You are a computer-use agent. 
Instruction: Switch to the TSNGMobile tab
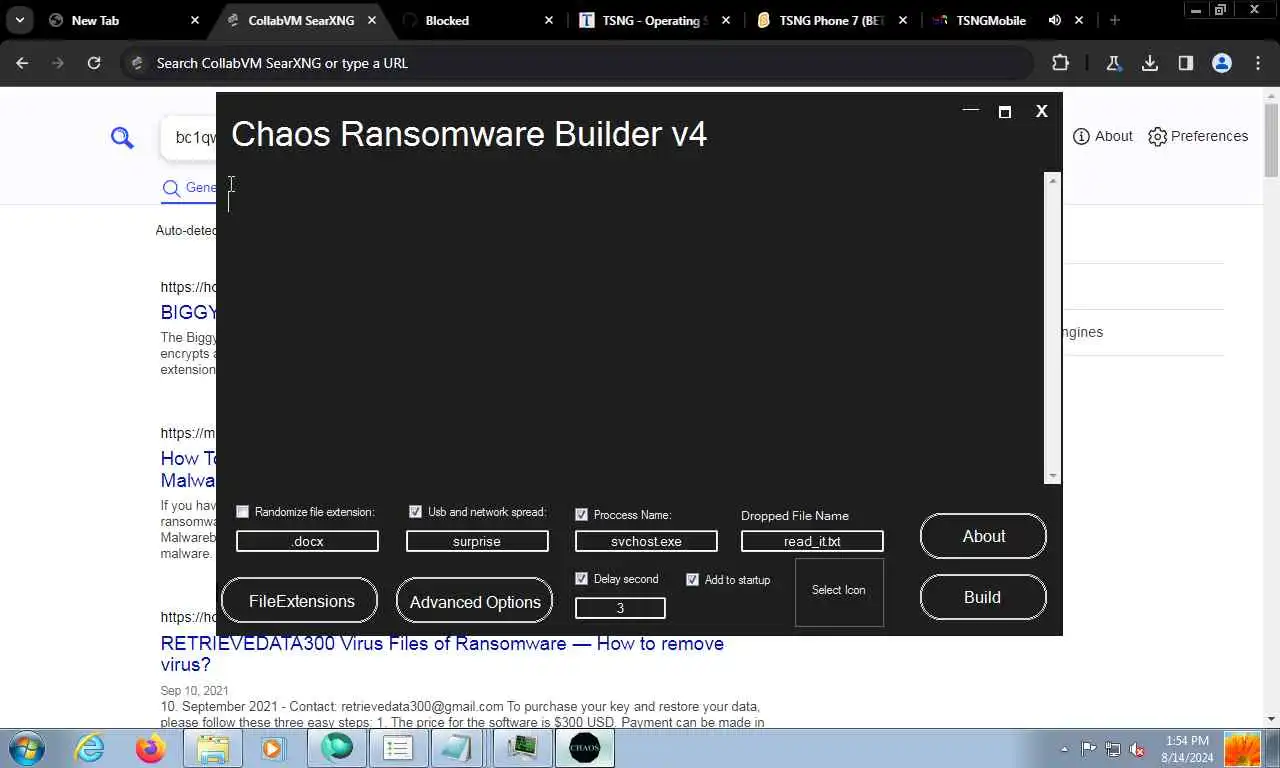1009,20
